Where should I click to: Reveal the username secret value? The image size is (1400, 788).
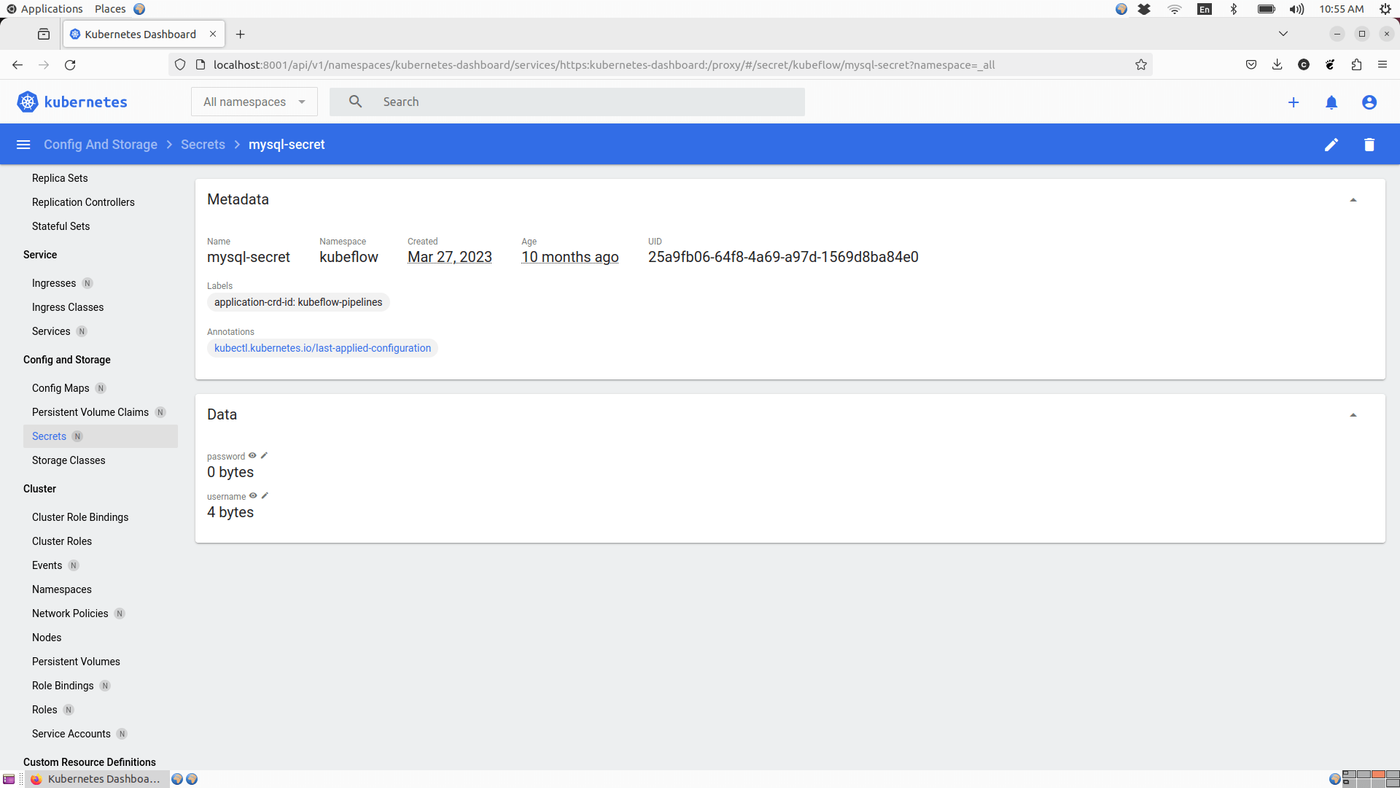click(253, 496)
